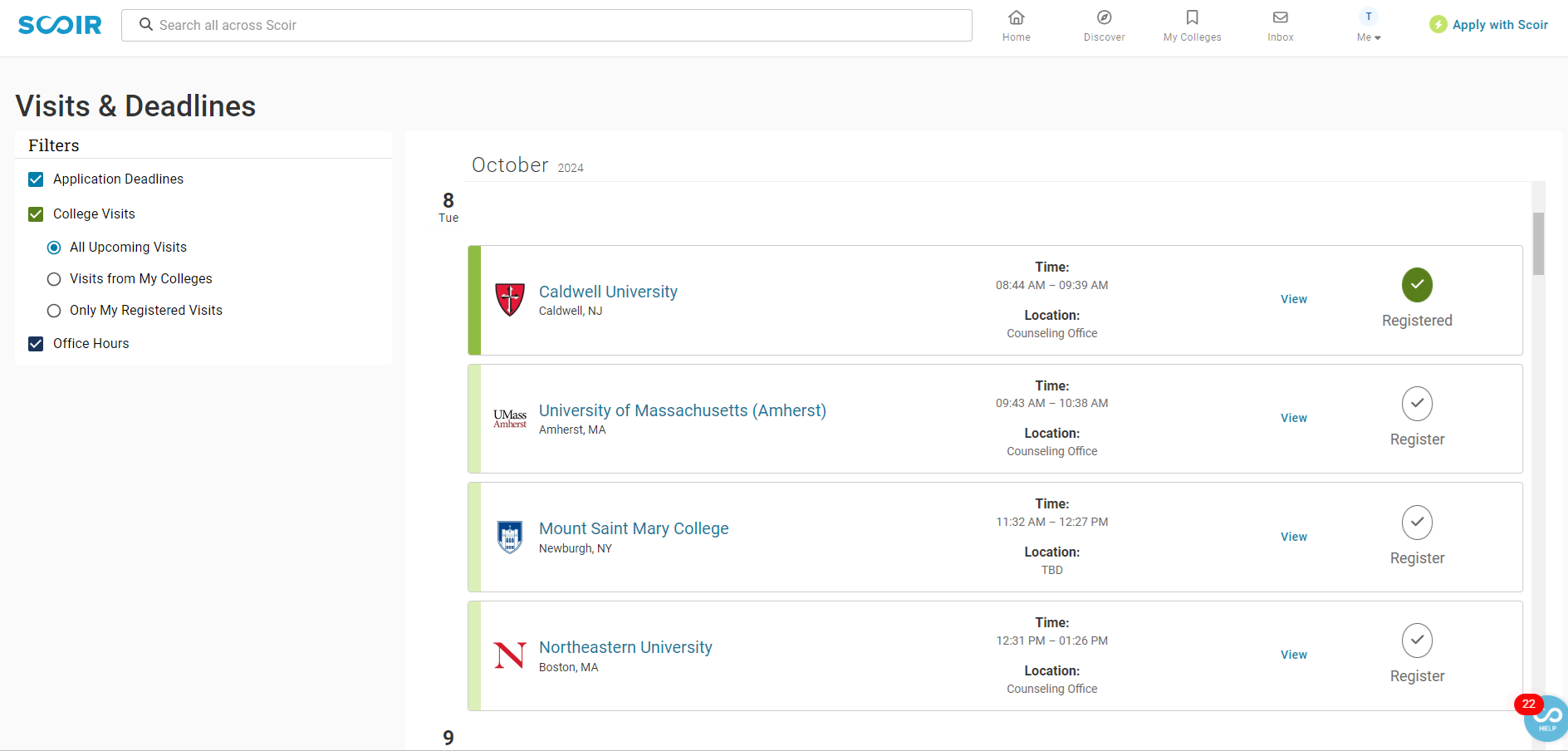
Task: Click the Caldwell University shield logo
Action: pos(510,299)
